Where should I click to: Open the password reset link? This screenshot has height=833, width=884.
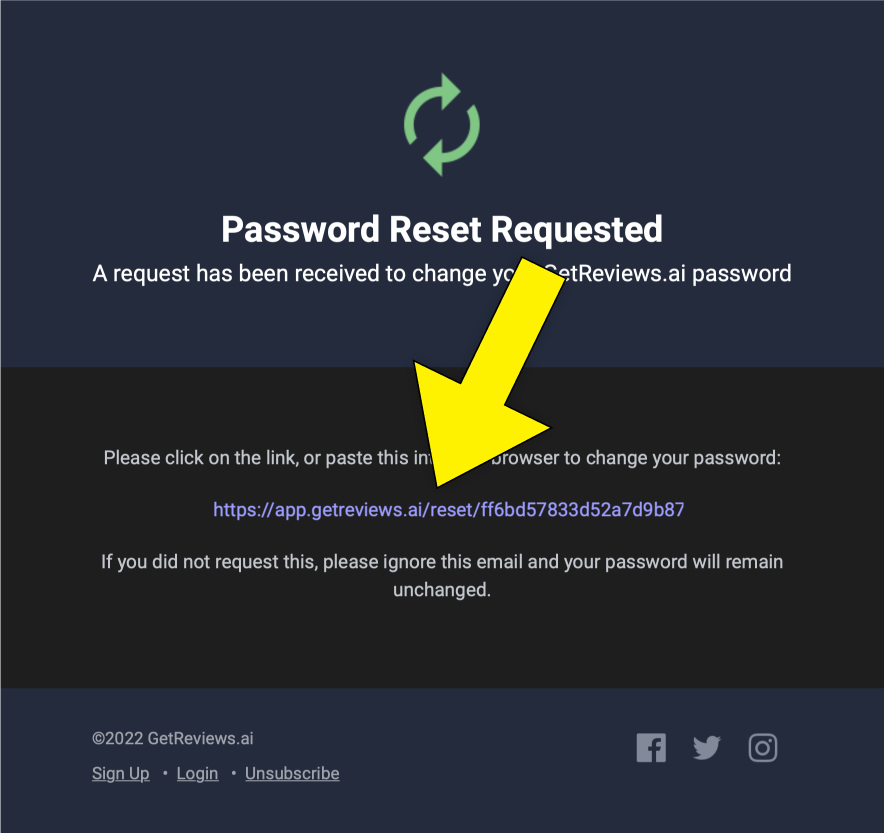coord(448,510)
